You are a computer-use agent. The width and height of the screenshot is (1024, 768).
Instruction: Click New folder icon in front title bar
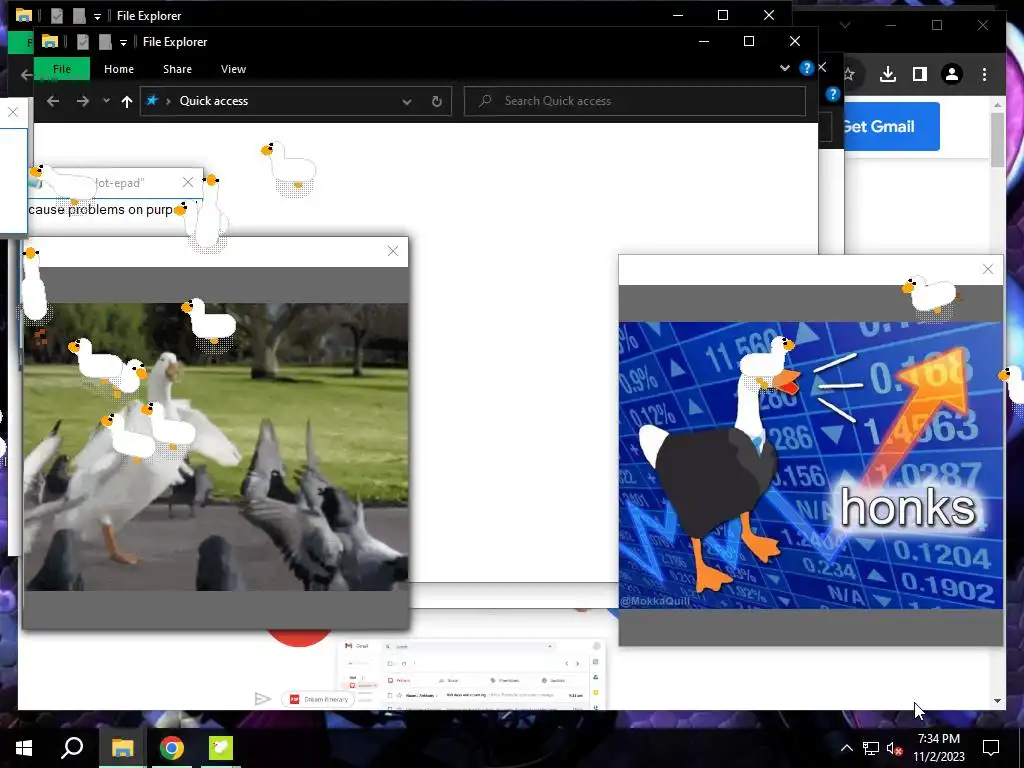104,42
